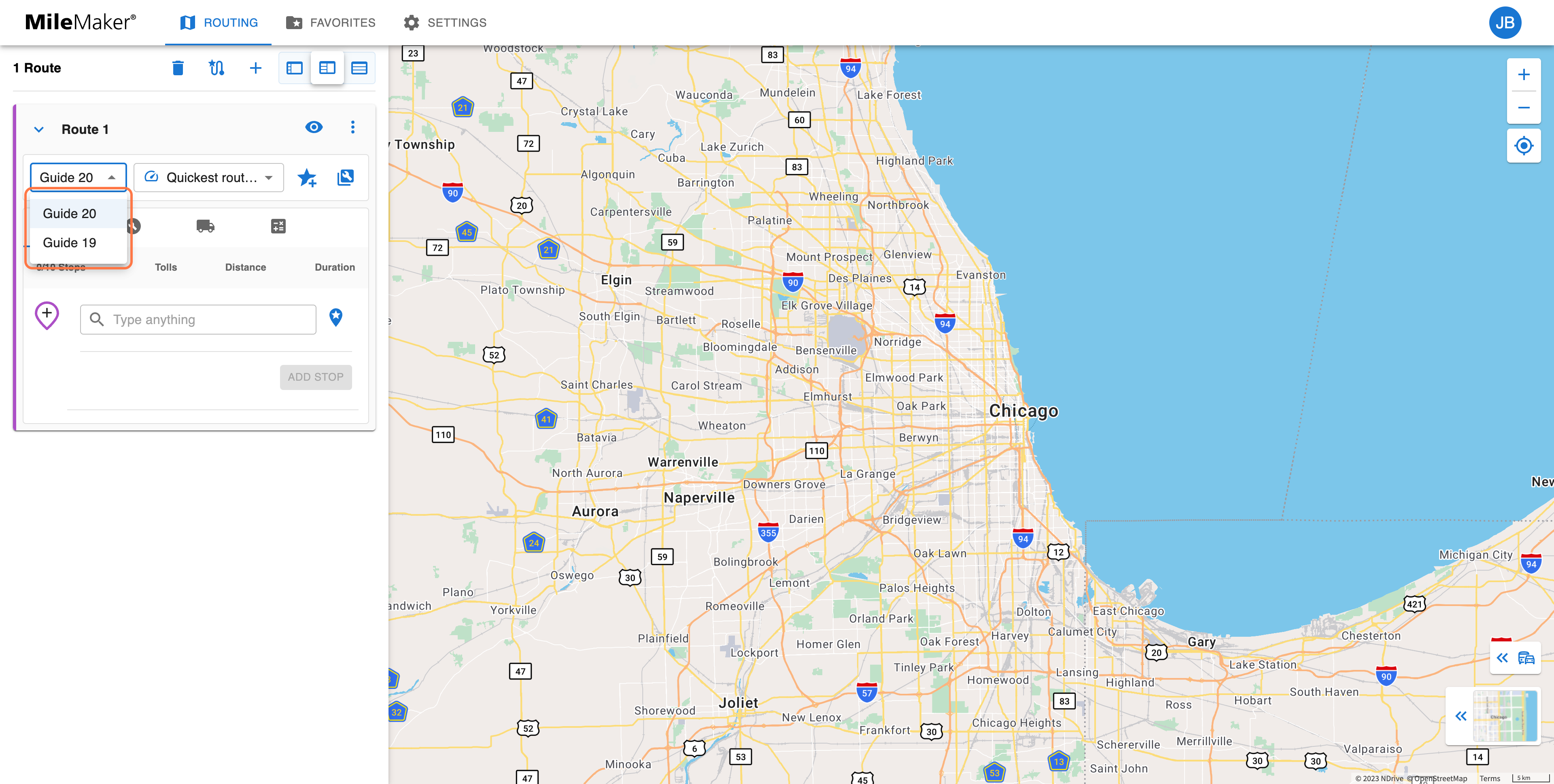The width and height of the screenshot is (1554, 784).
Task: Center map on my location
Action: pos(1524,146)
